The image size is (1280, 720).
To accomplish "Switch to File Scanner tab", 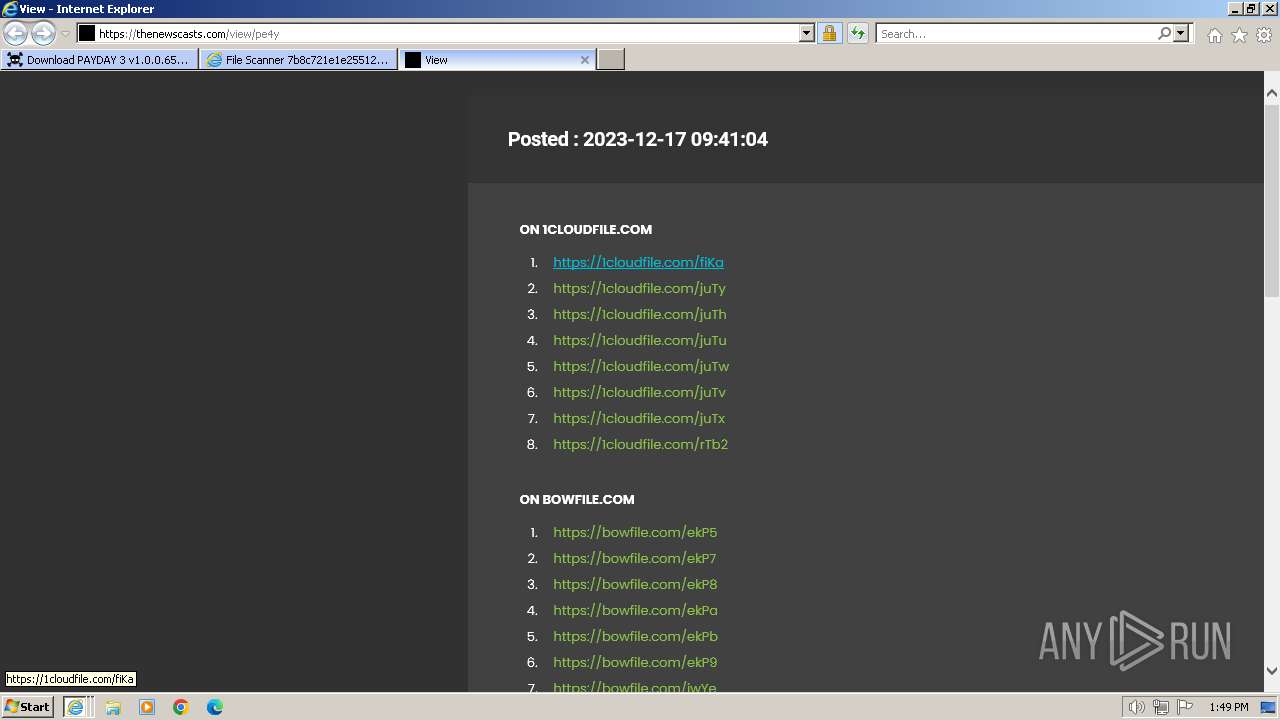I will pos(298,60).
